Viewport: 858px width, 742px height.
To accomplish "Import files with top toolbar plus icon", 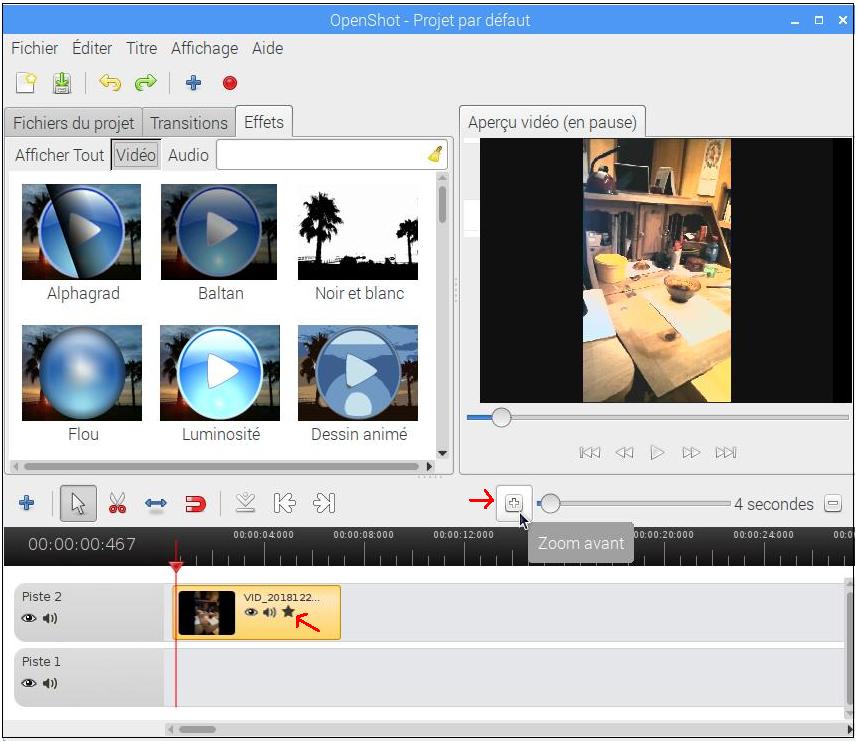I will 193,83.
